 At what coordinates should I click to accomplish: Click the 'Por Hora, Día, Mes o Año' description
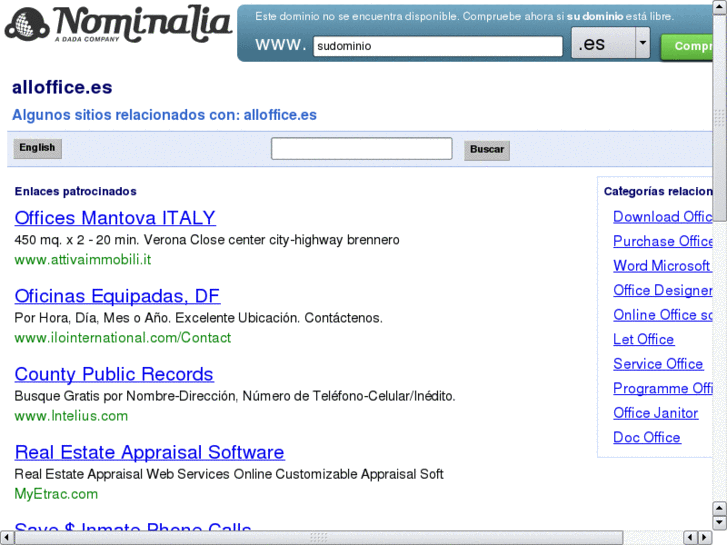198,318
